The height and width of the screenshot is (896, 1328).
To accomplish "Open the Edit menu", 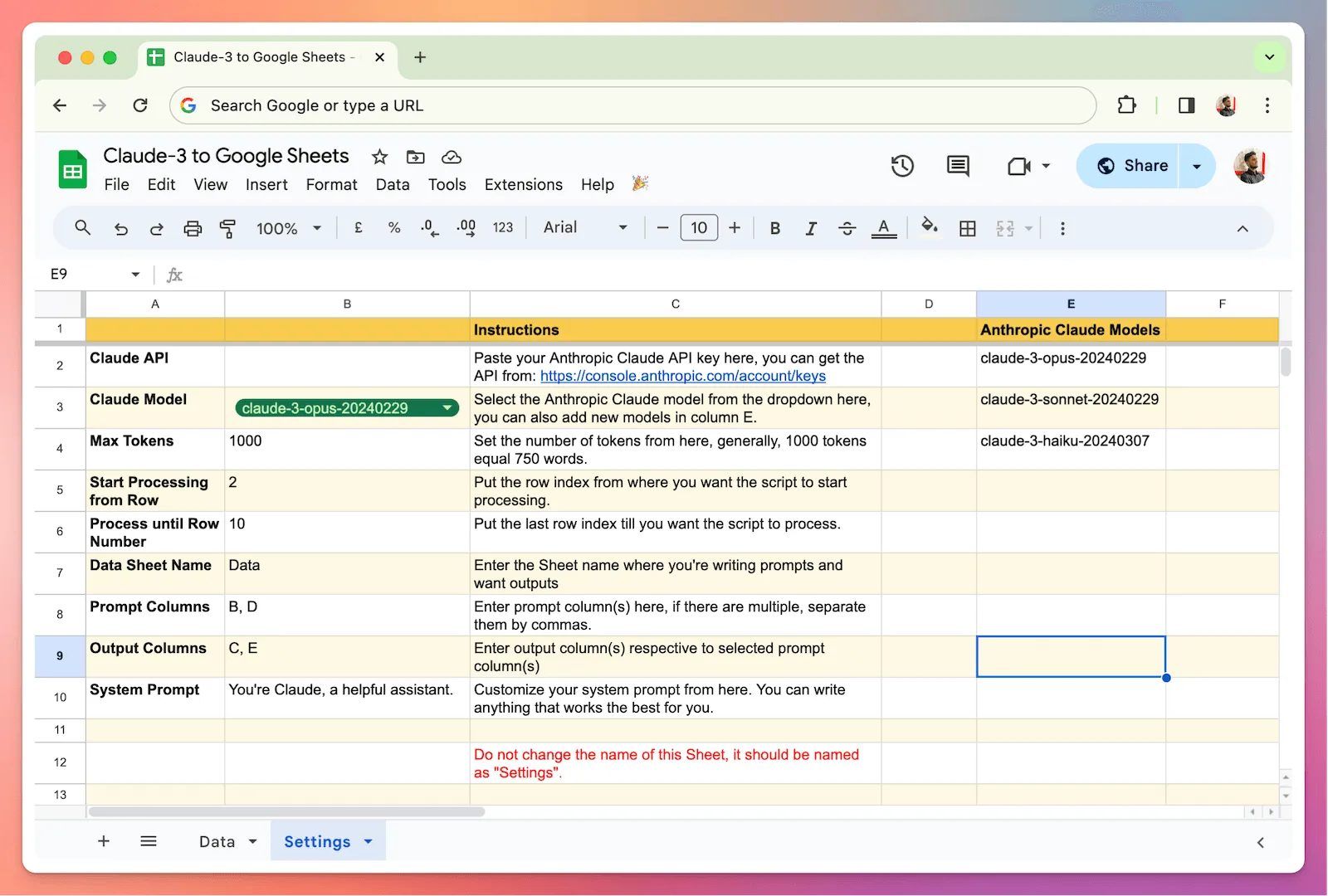I will tap(161, 184).
